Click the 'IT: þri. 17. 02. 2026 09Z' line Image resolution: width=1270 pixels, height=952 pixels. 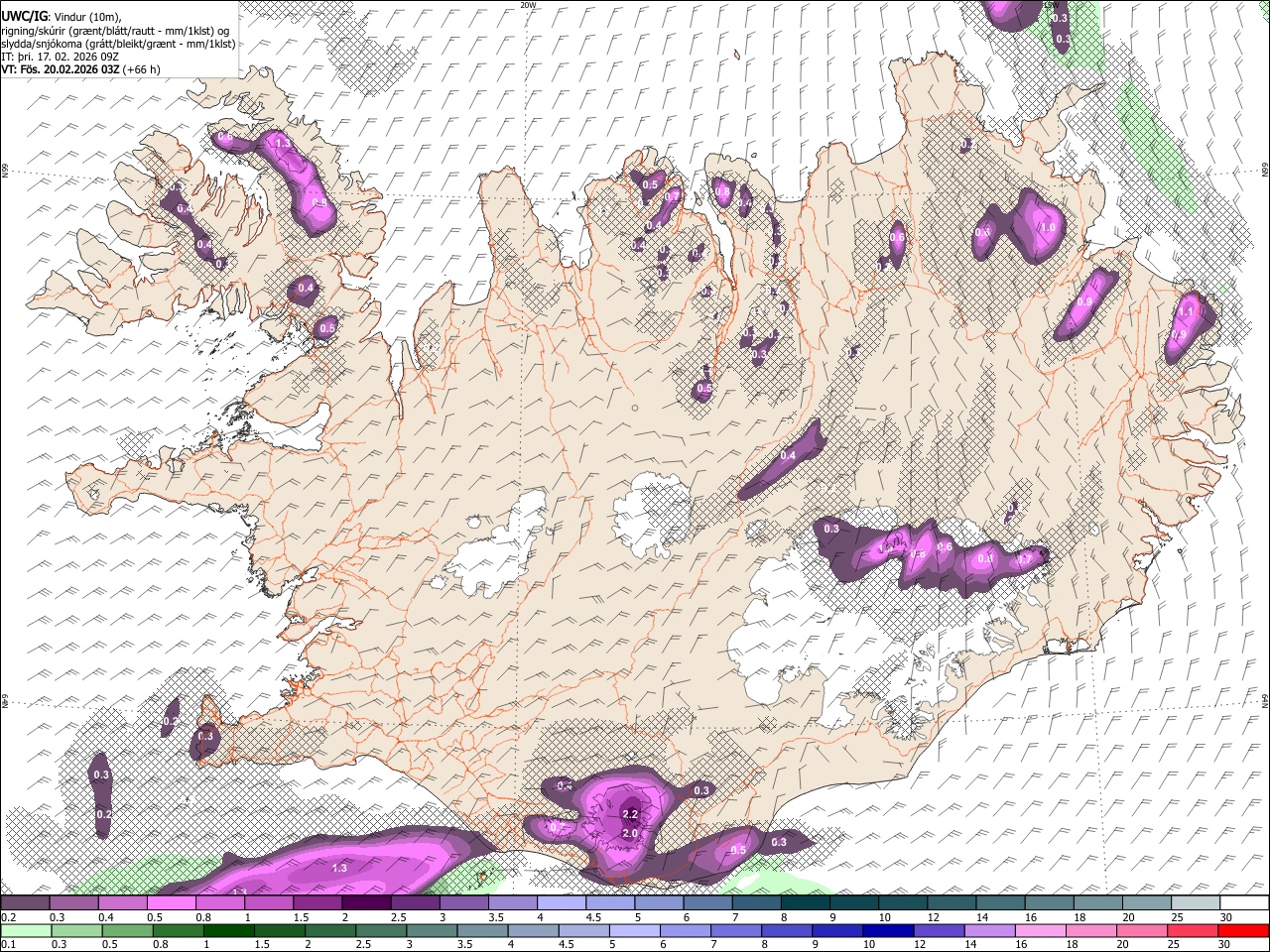click(x=59, y=57)
